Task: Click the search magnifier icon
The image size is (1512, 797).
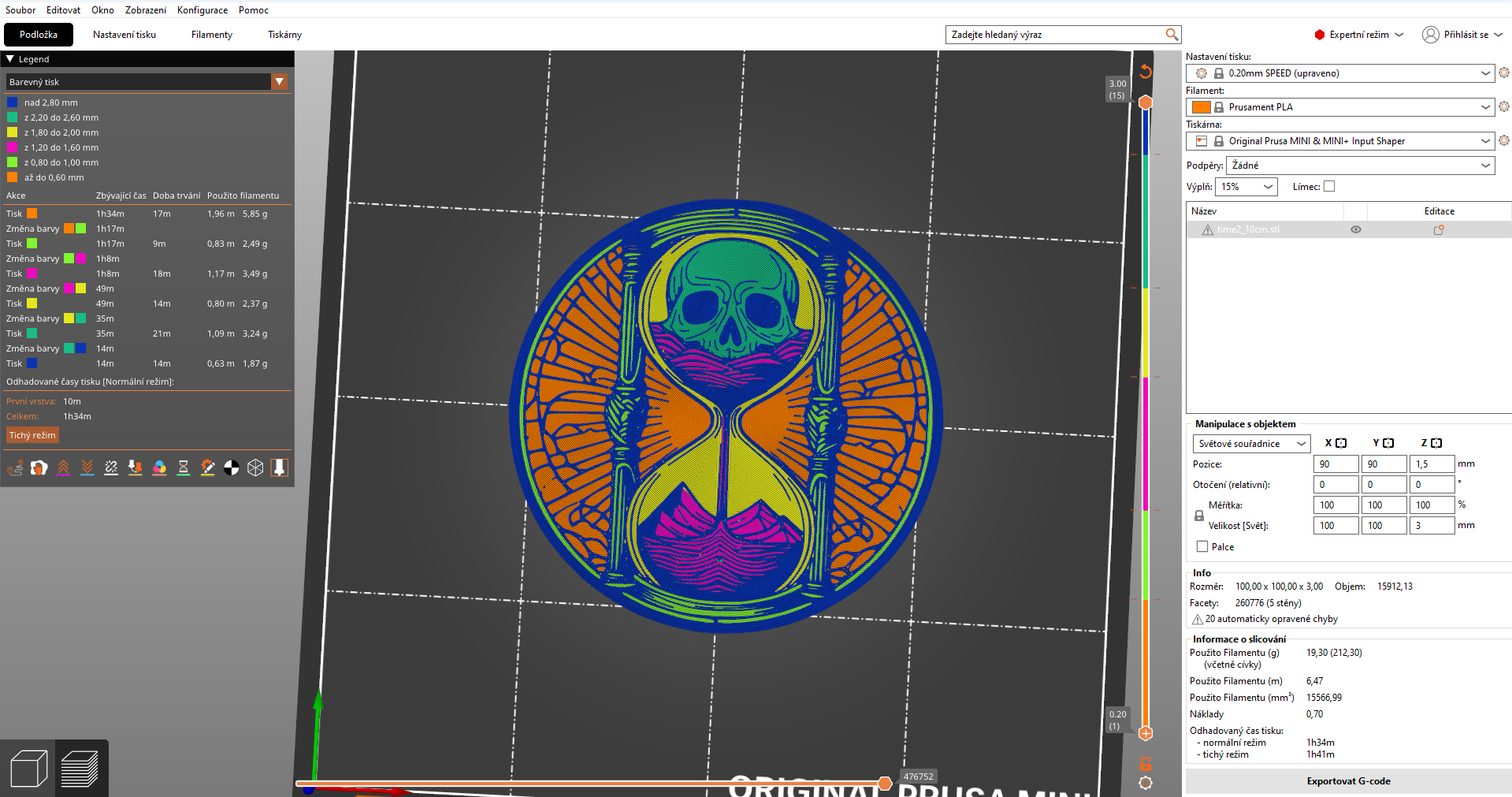Action: tap(1172, 35)
